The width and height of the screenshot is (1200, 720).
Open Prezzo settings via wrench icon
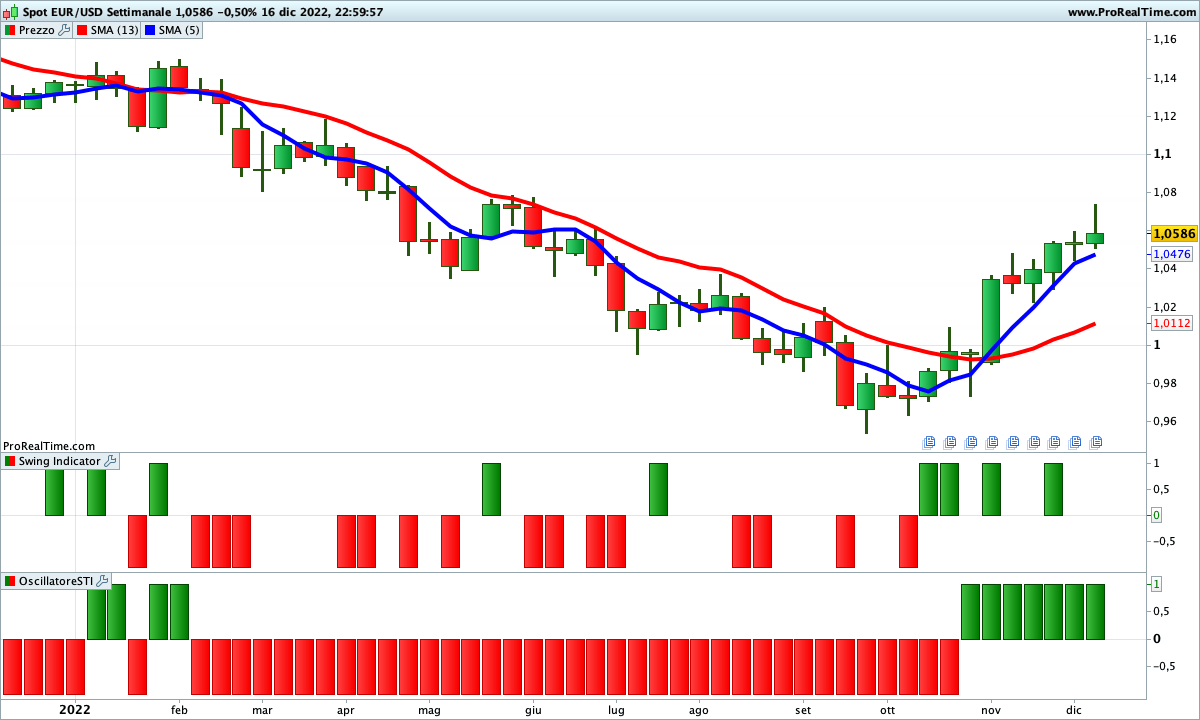pos(64,30)
